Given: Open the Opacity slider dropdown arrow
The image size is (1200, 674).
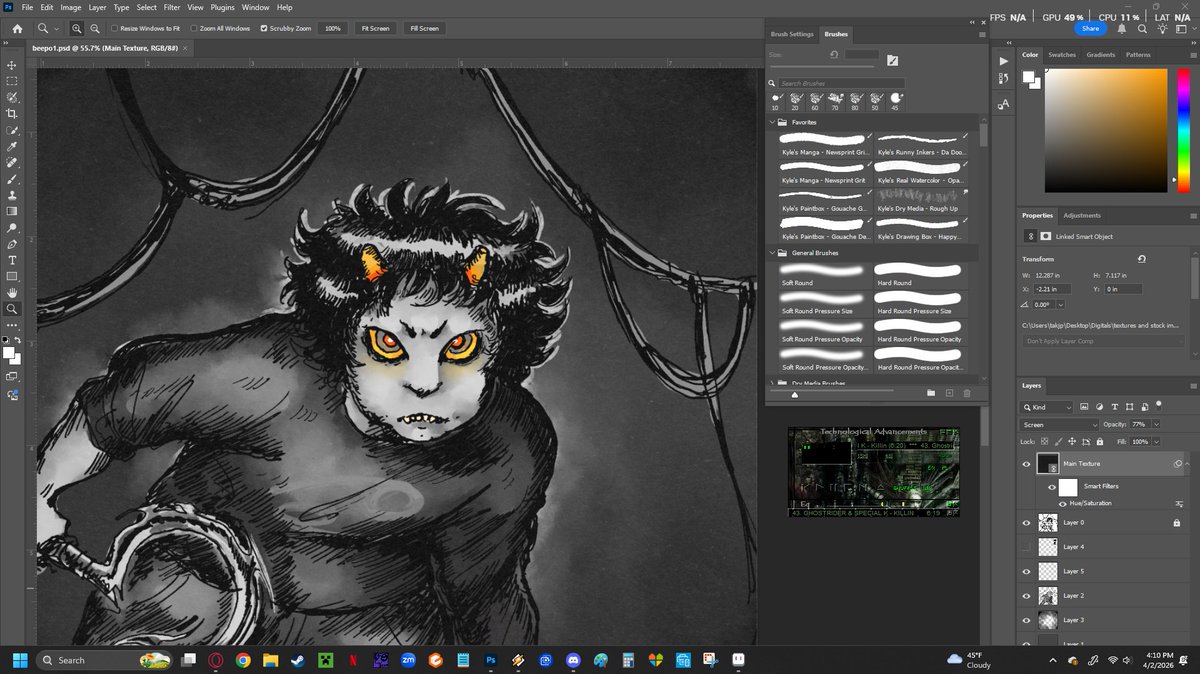Looking at the screenshot, I should pyautogui.click(x=1157, y=425).
